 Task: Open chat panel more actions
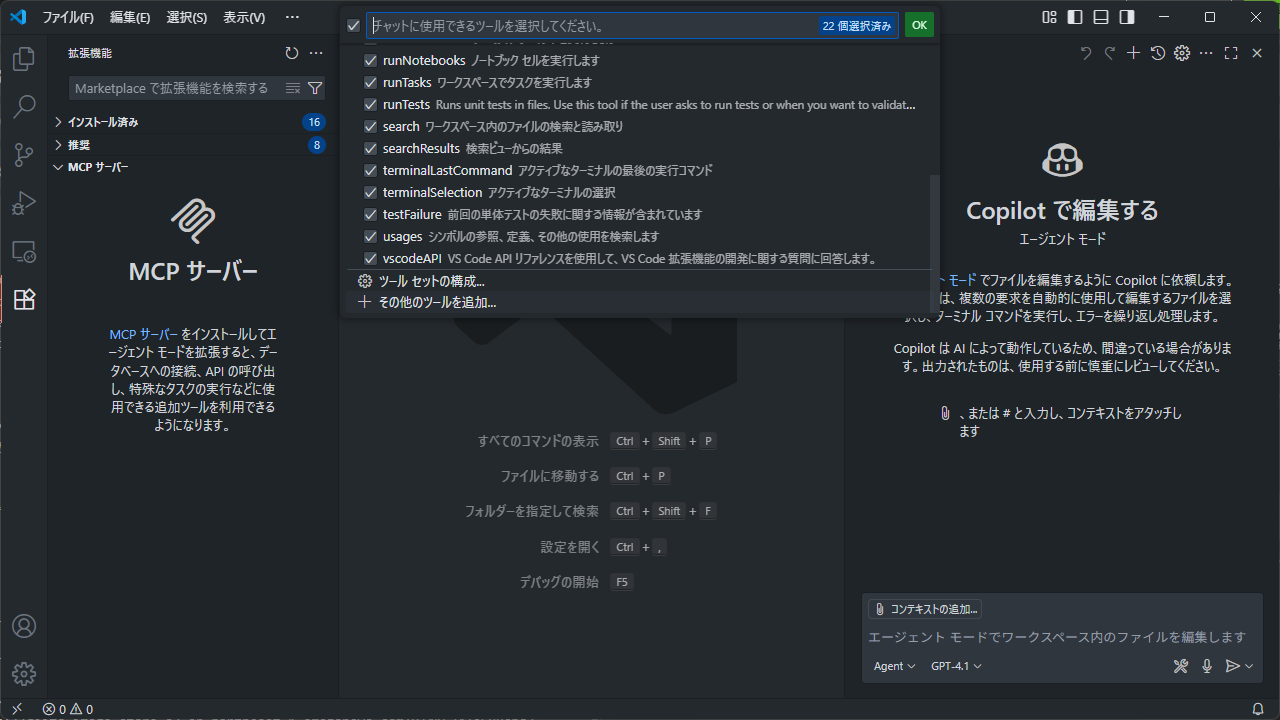coord(1206,53)
